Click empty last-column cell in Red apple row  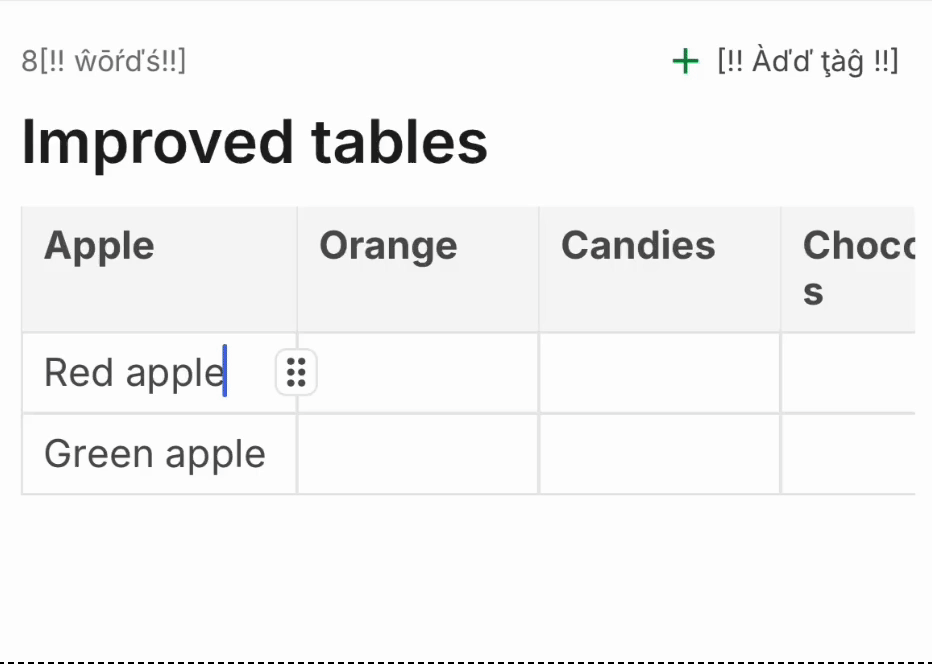pos(848,373)
